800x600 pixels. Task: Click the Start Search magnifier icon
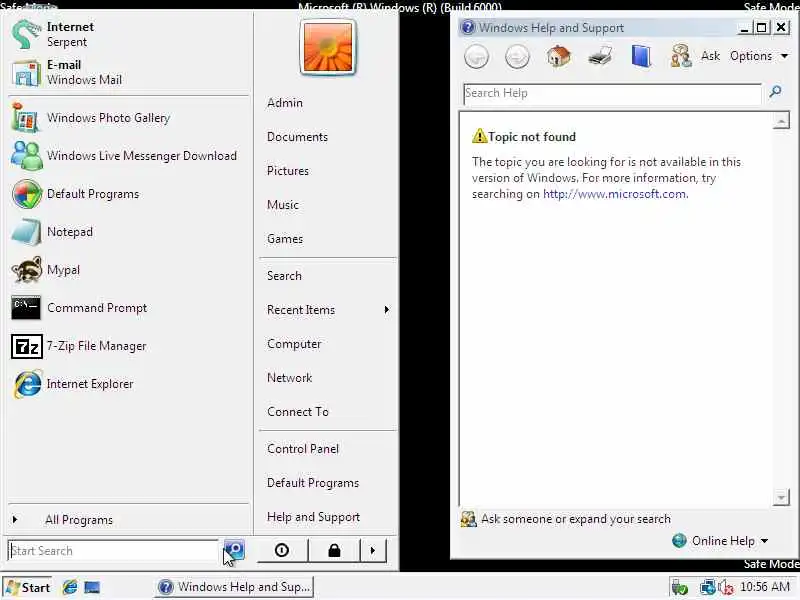click(235, 550)
